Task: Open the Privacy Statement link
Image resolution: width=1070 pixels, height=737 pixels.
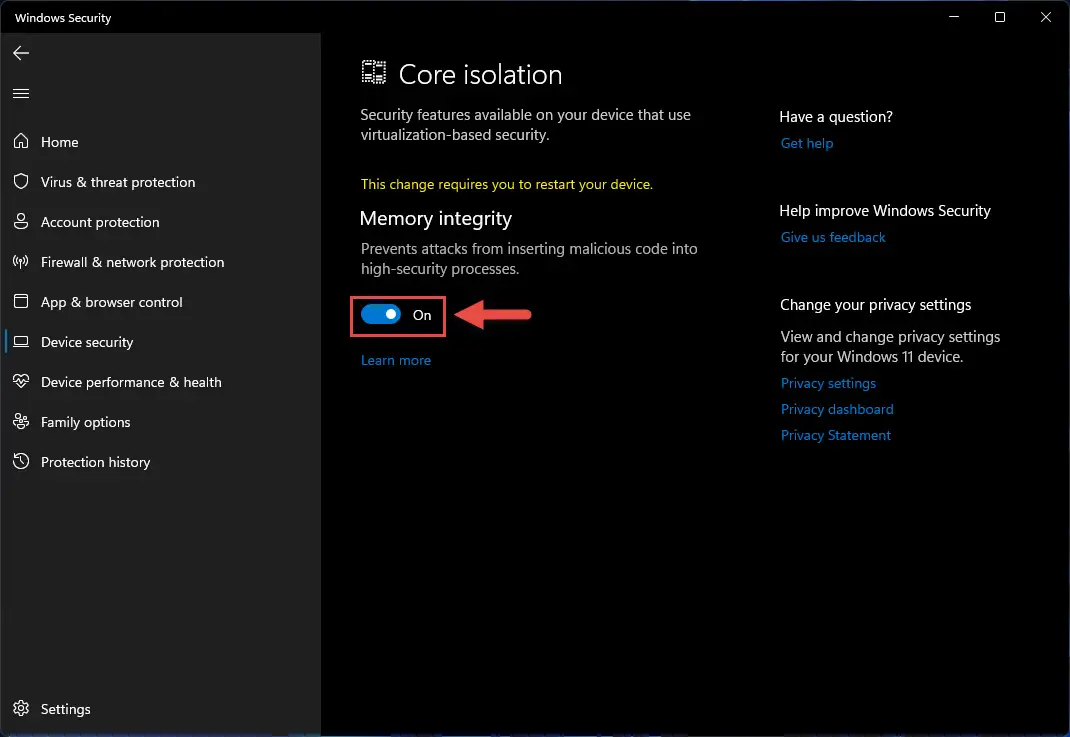Action: coord(835,435)
